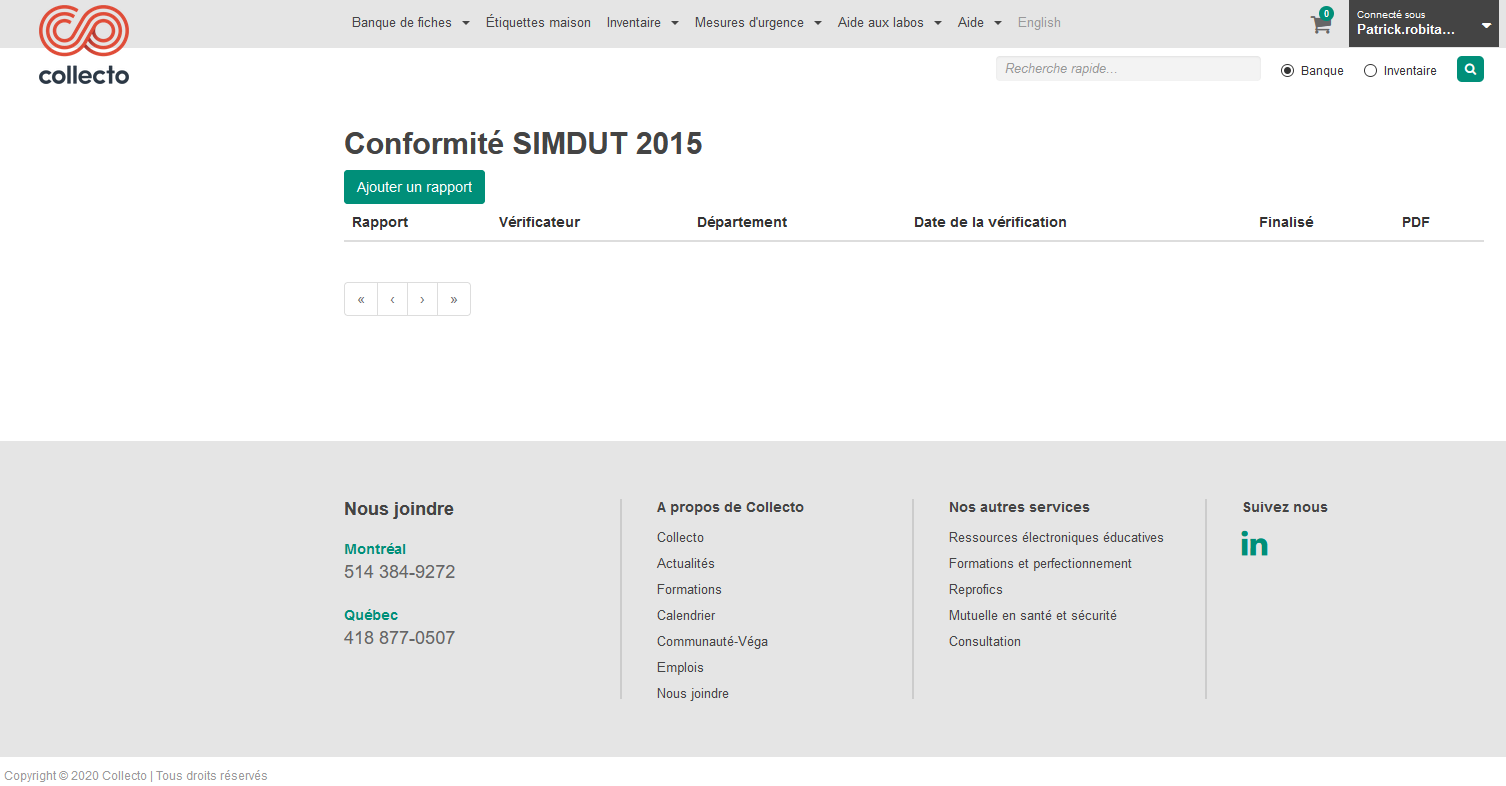Go to last page of results
Viewport: 1506px width, 786px height.
click(x=454, y=299)
